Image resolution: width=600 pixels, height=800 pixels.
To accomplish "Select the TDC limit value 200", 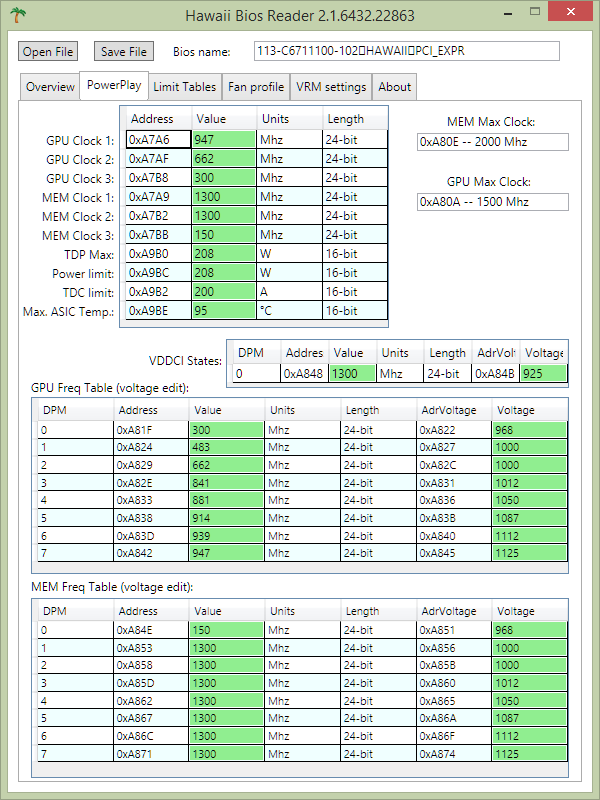I will point(224,292).
